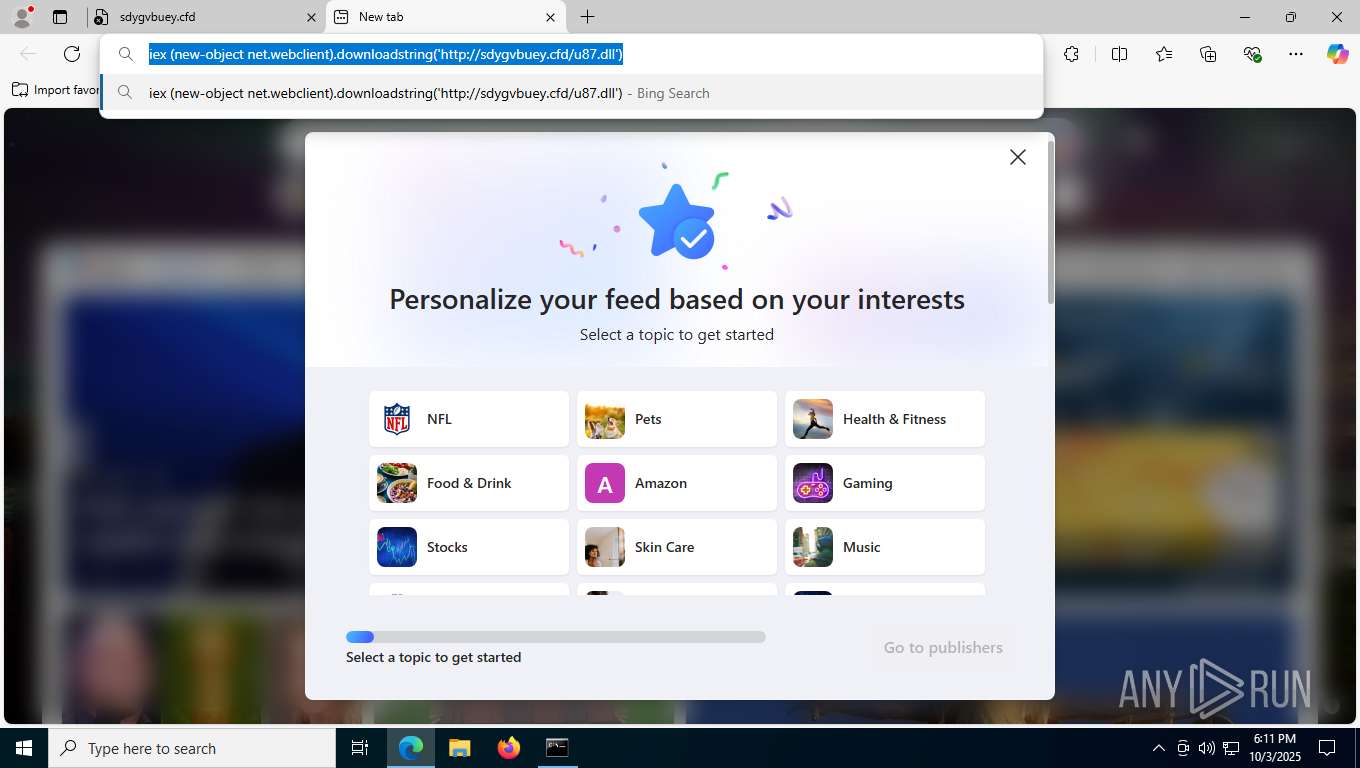Open the terminal app on taskbar
The image size is (1360, 768).
click(x=557, y=748)
